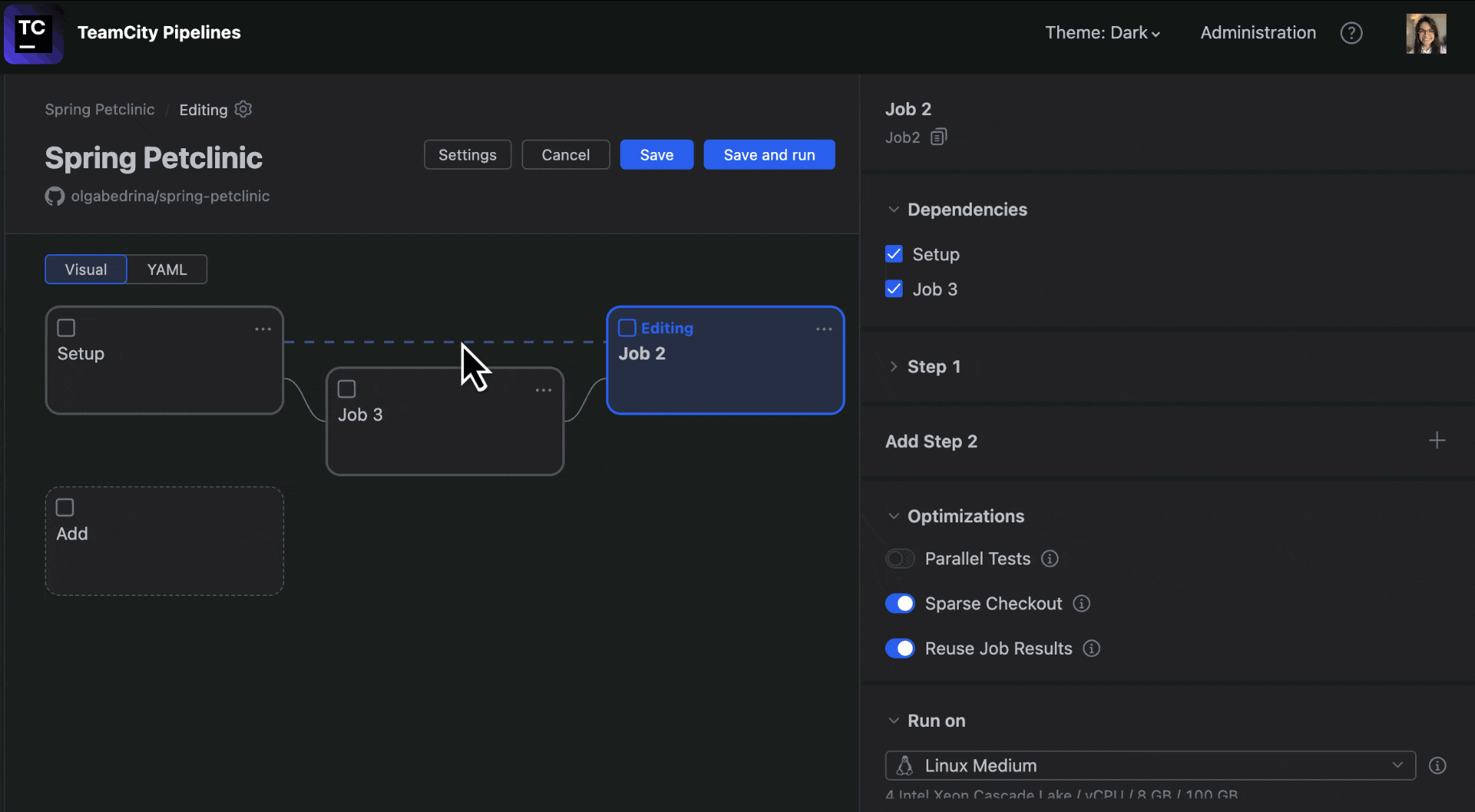This screenshot has height=812, width=1475.
Task: Click the Settings button
Action: 467,155
